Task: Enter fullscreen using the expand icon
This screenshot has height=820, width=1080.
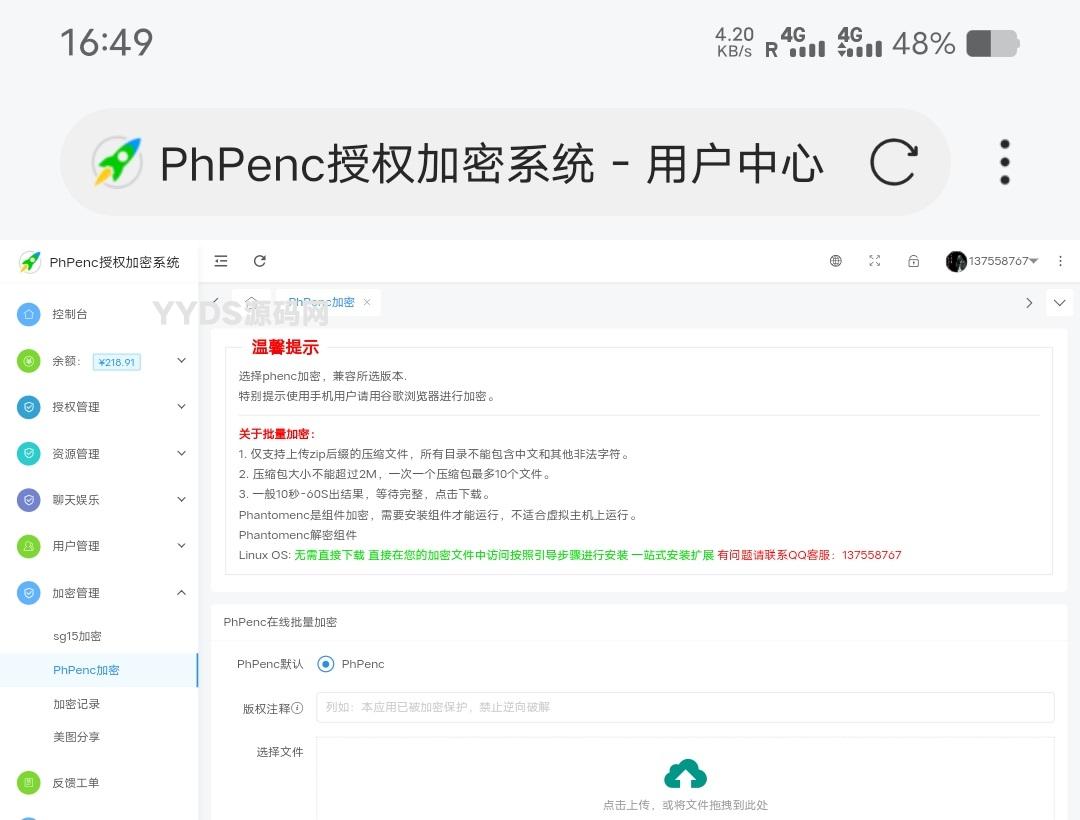Action: [874, 261]
